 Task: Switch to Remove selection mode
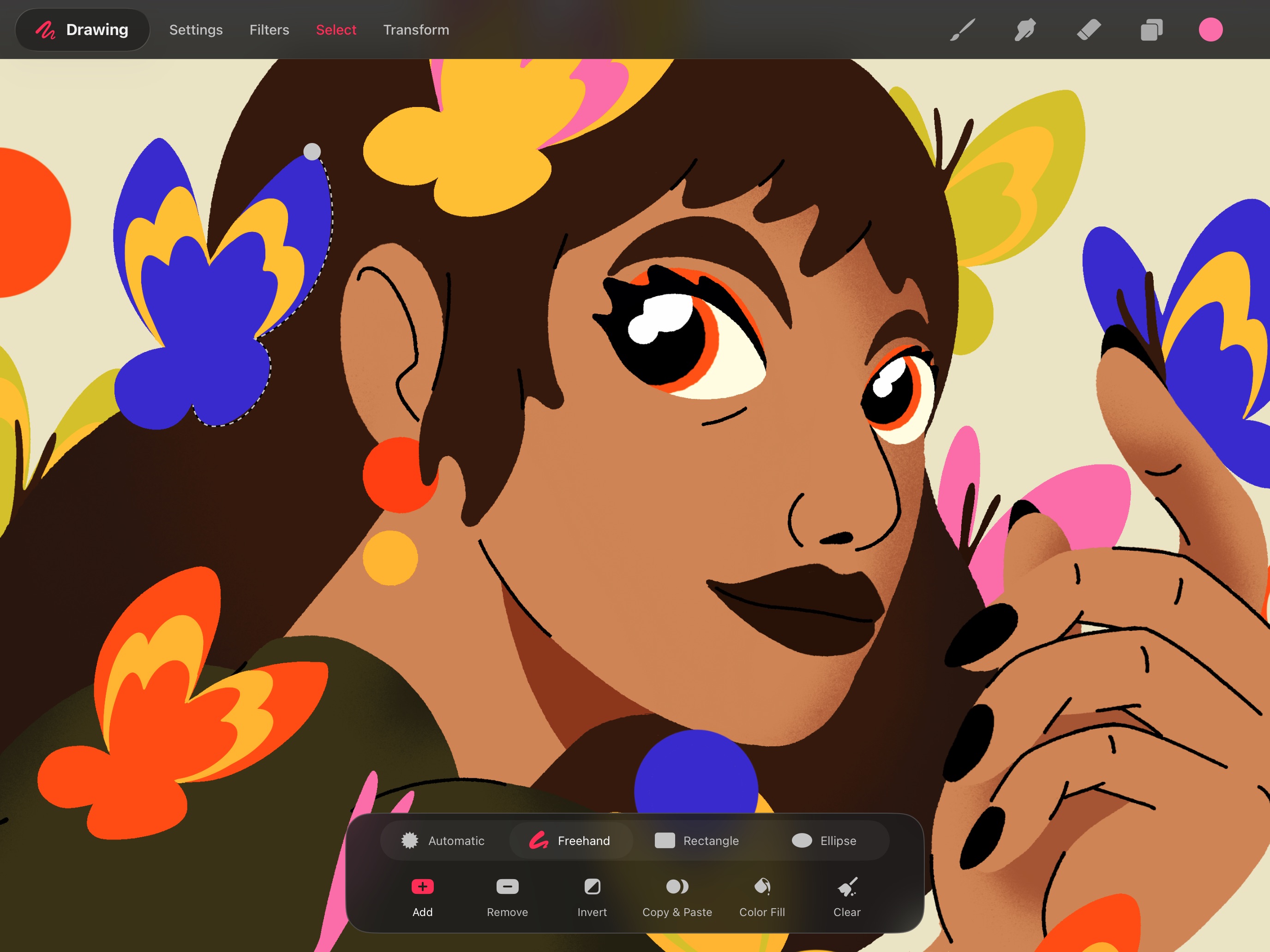pos(507,887)
